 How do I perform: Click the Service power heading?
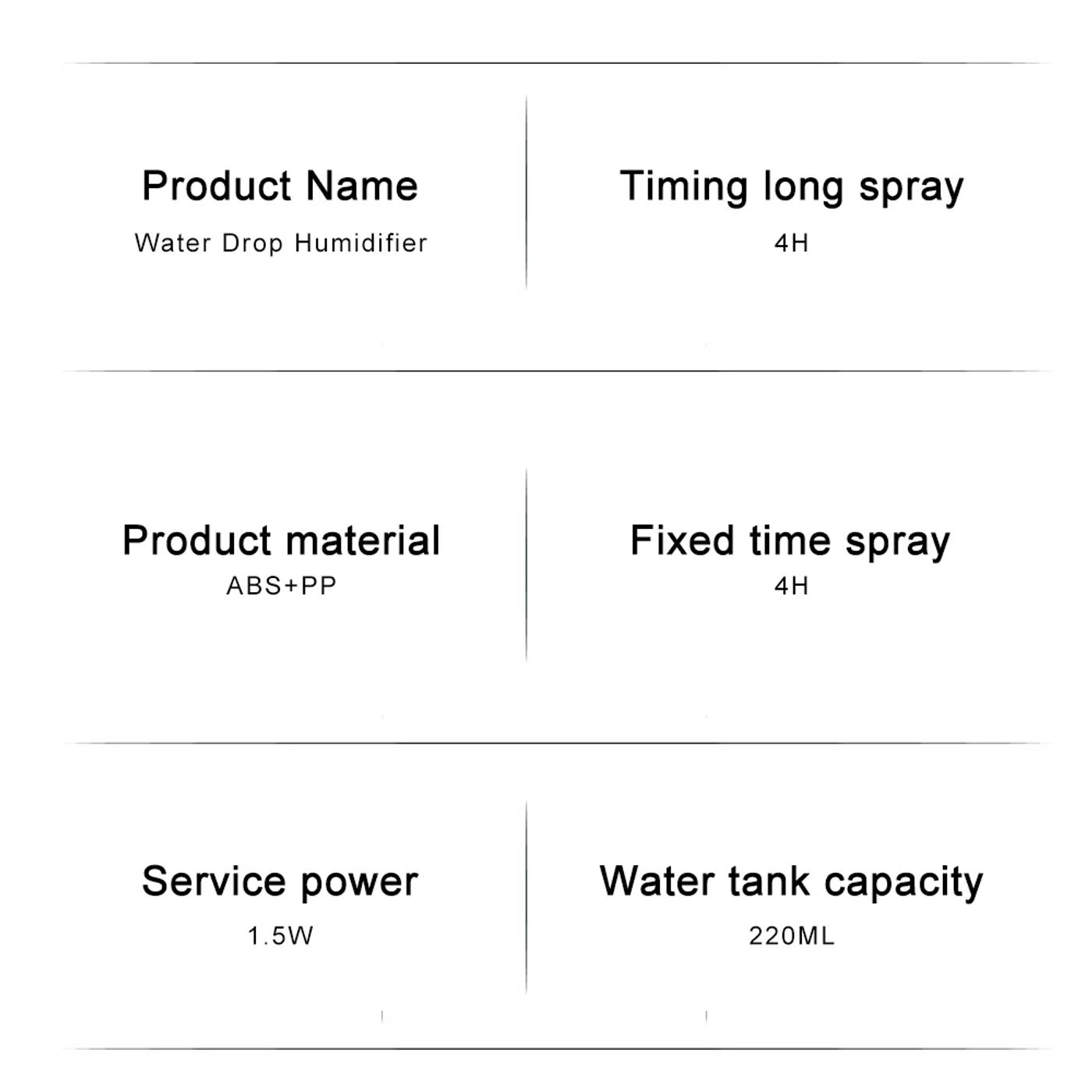280,881
